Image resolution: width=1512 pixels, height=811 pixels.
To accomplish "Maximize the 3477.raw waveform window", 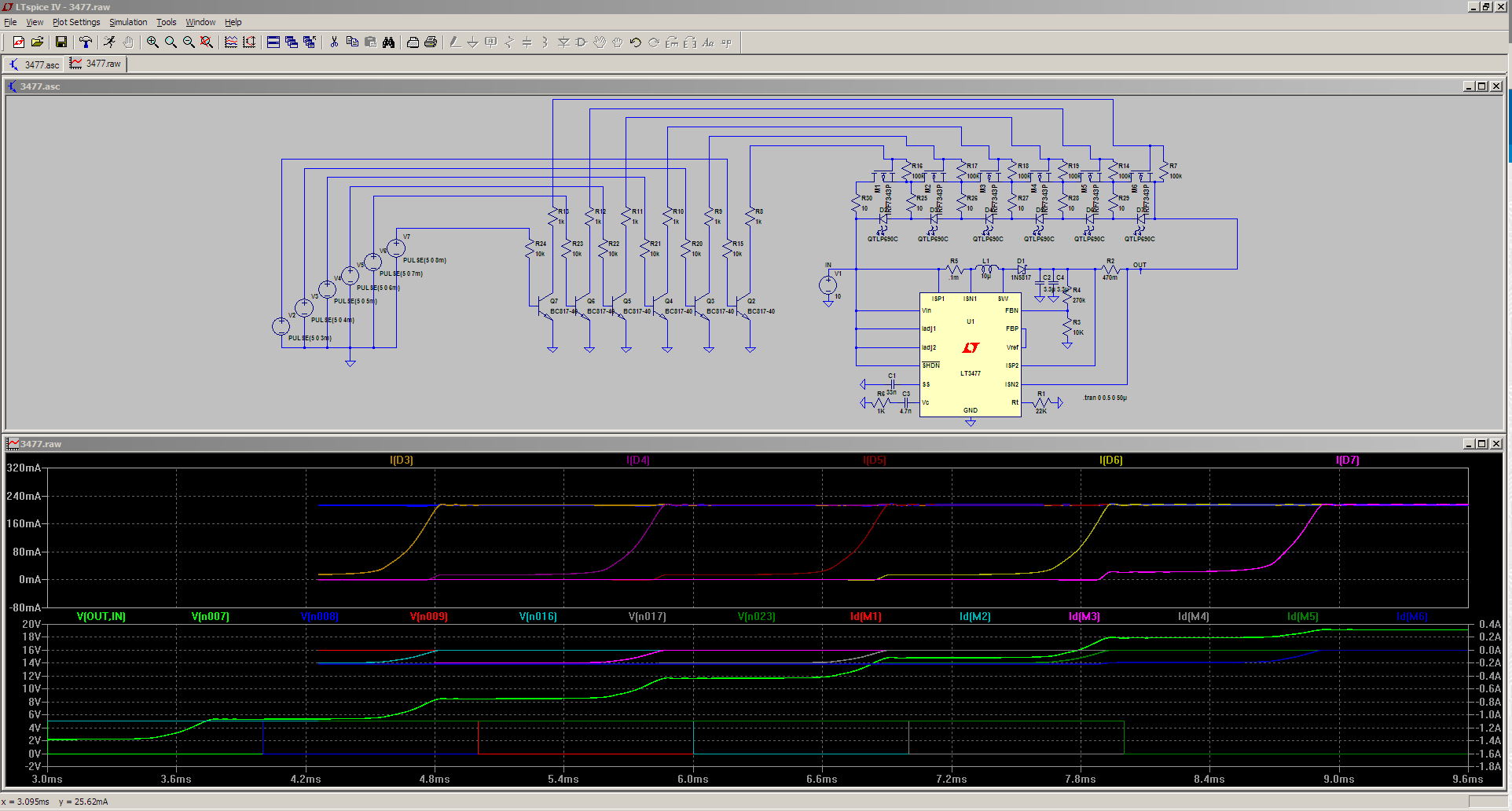I will click(1482, 444).
